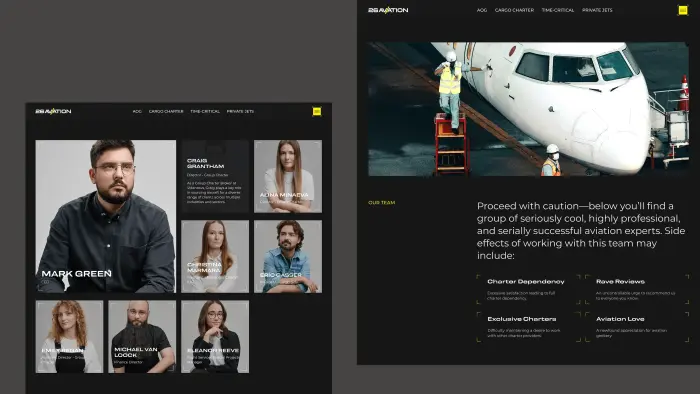Open Private Jets nav item in left window
This screenshot has width=700, height=394.
(240, 111)
